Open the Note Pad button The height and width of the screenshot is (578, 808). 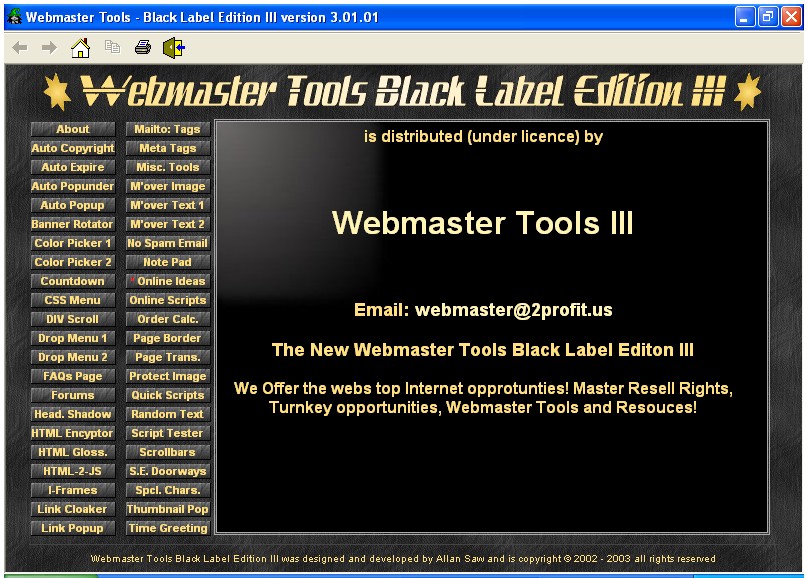(168, 262)
